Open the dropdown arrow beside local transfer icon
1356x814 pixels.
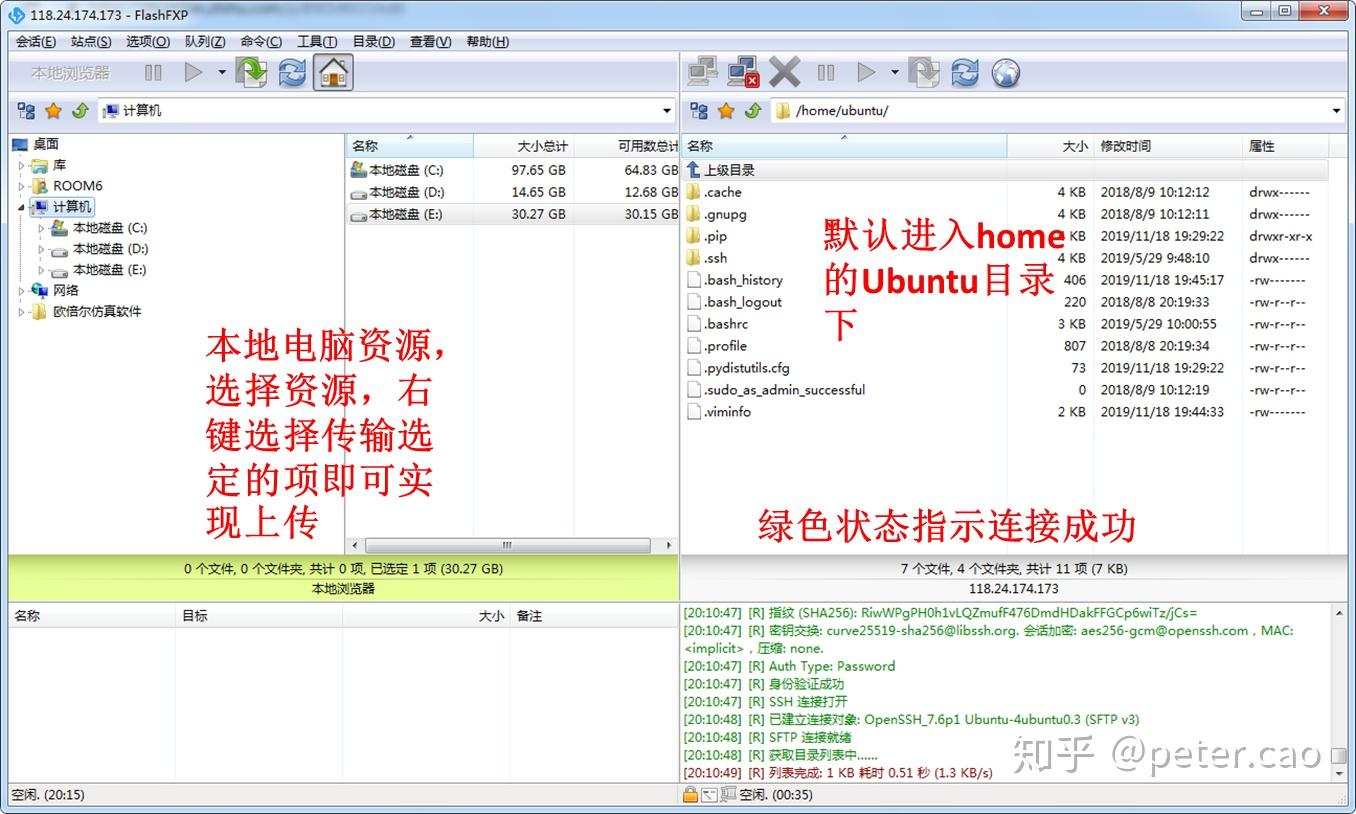221,72
